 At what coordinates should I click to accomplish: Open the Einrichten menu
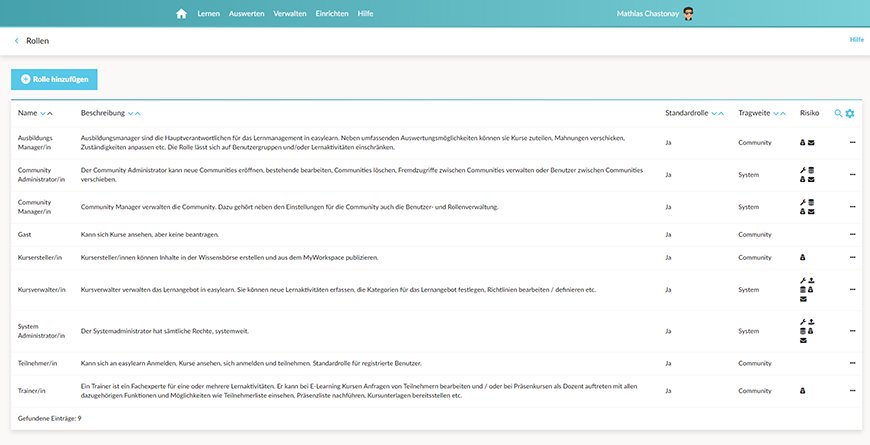point(332,14)
